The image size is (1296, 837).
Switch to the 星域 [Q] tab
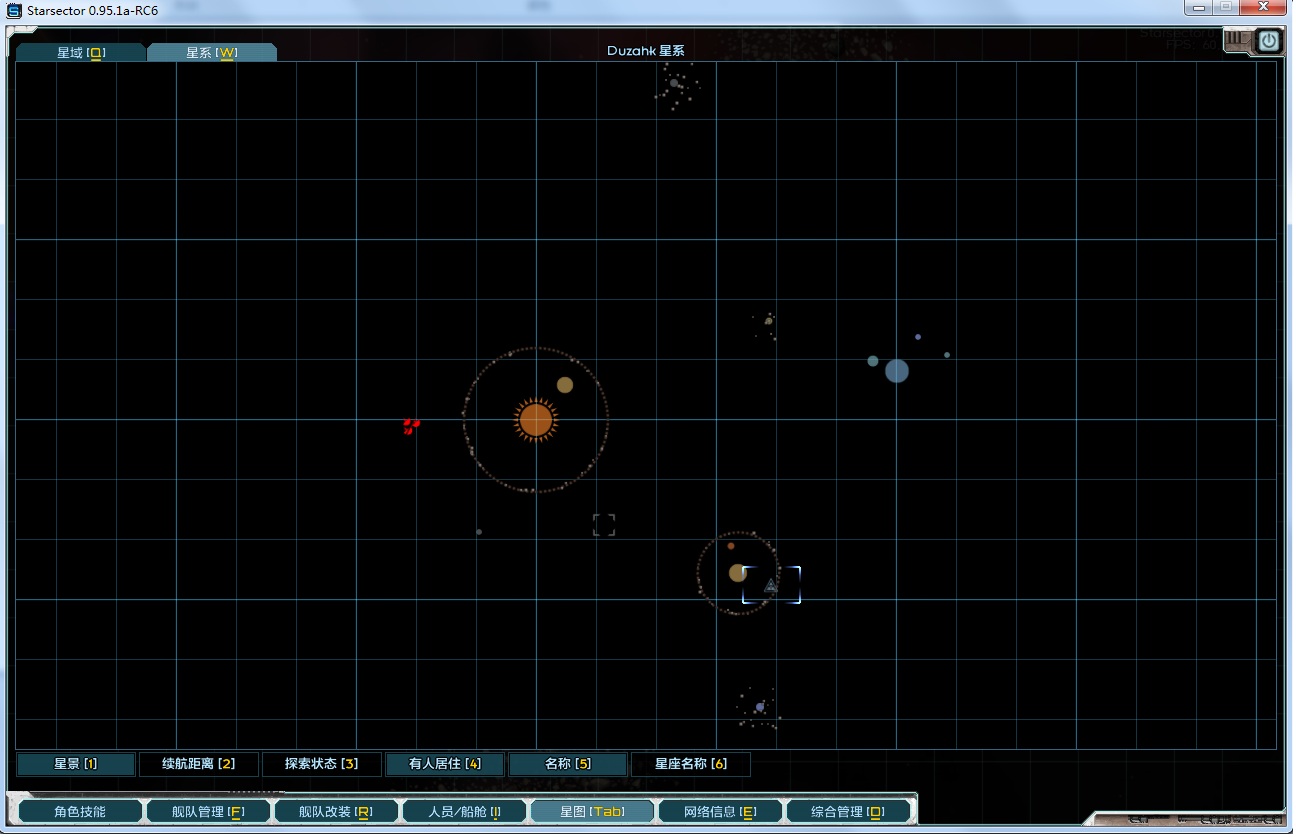pyautogui.click(x=81, y=53)
